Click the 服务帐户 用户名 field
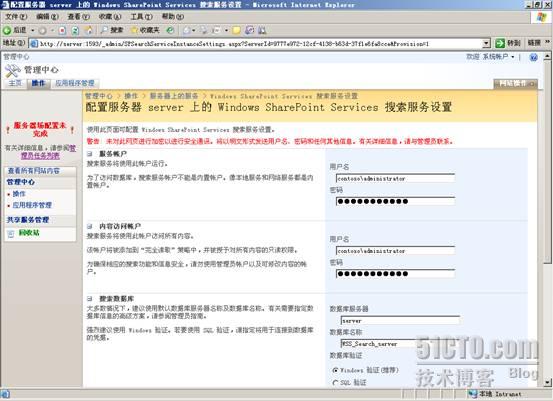553x401 pixels. pos(395,178)
